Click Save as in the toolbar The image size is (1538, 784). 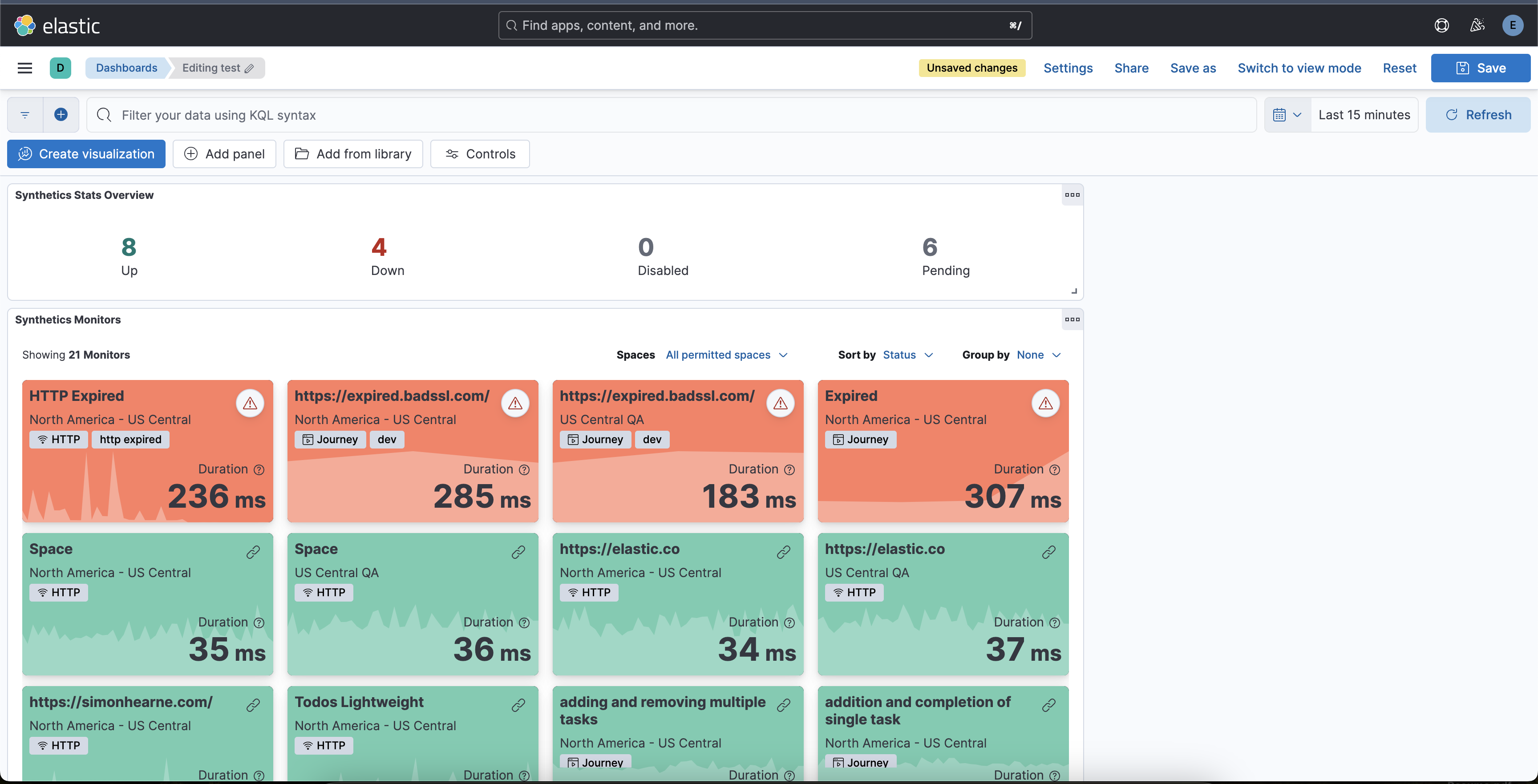pos(1192,68)
